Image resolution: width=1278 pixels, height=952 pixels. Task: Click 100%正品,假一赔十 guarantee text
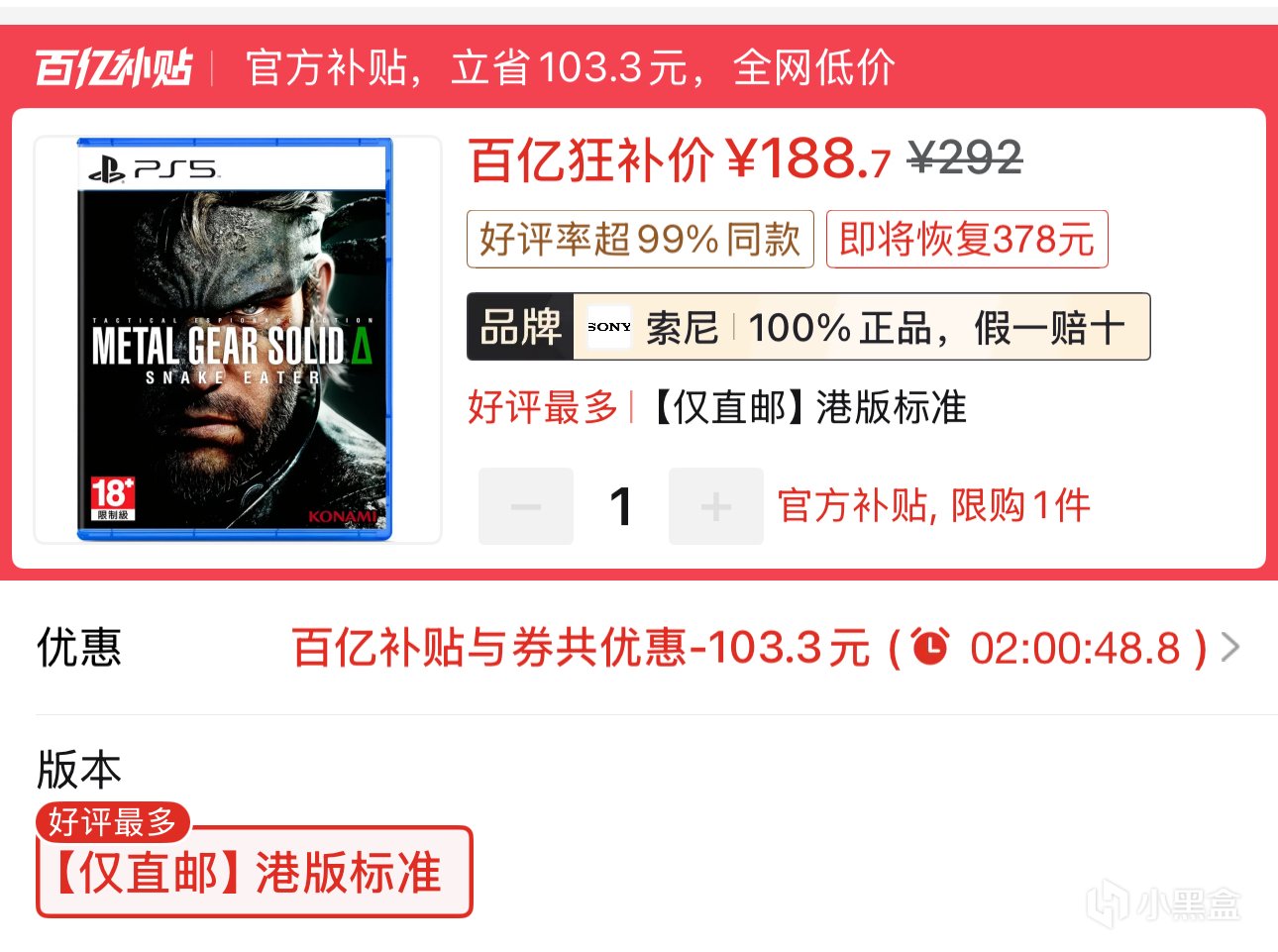point(936,327)
